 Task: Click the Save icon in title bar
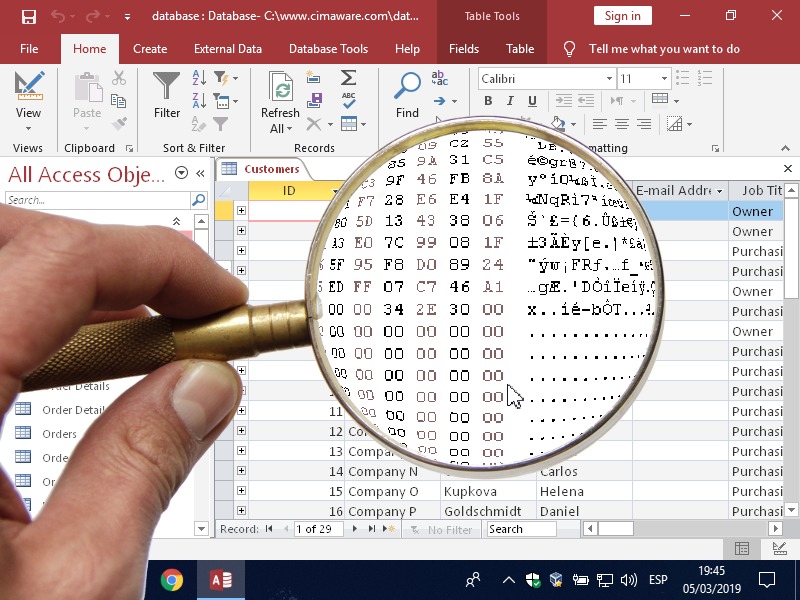pos(29,16)
